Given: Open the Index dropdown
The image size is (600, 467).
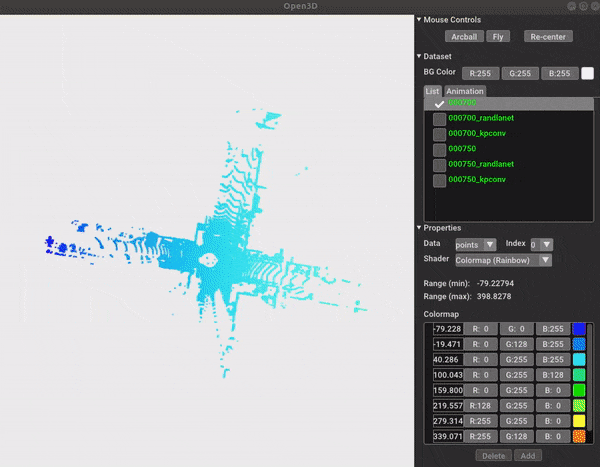Looking at the screenshot, I should click(541, 244).
